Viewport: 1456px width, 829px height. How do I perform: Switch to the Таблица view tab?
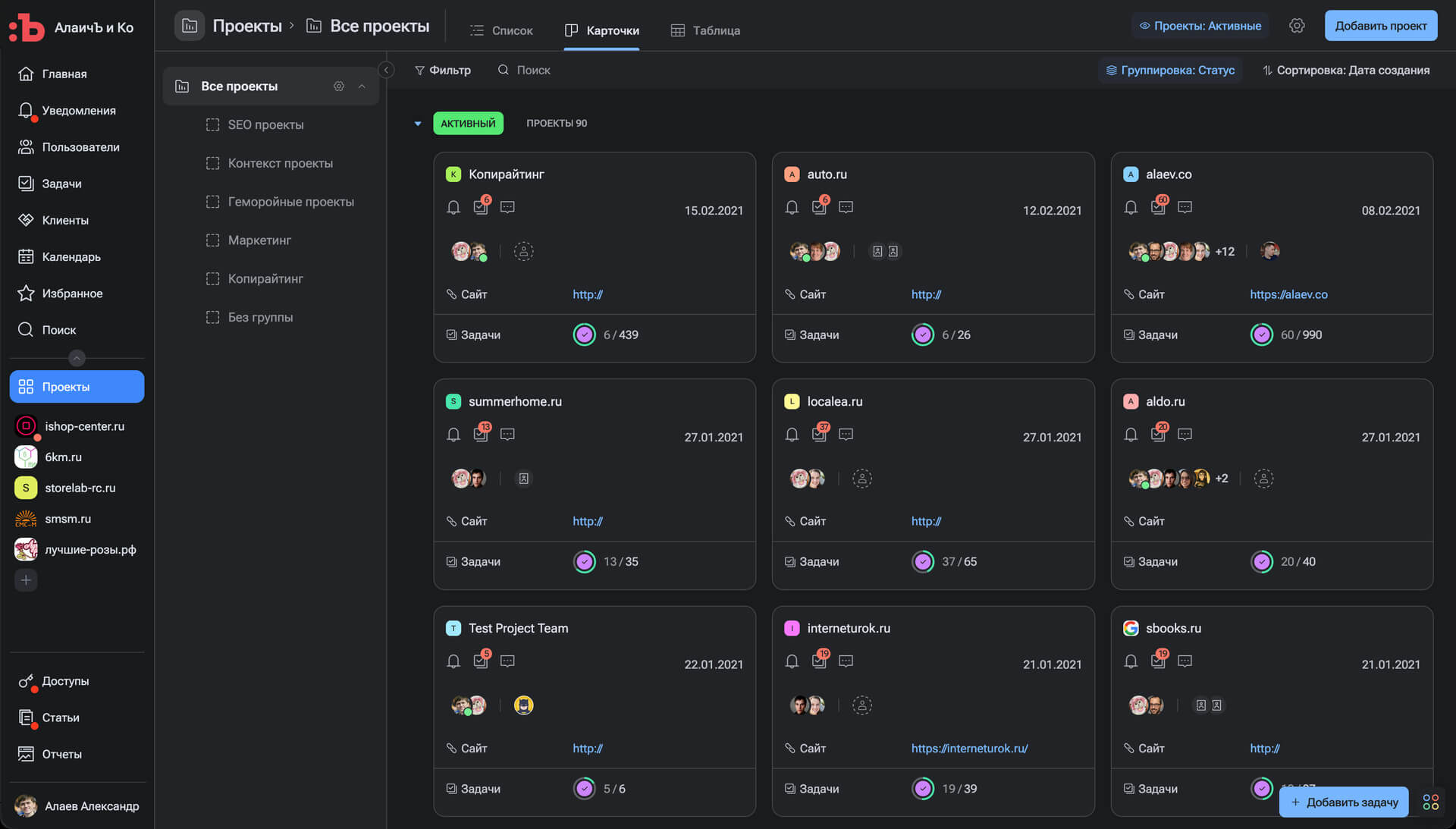click(705, 30)
